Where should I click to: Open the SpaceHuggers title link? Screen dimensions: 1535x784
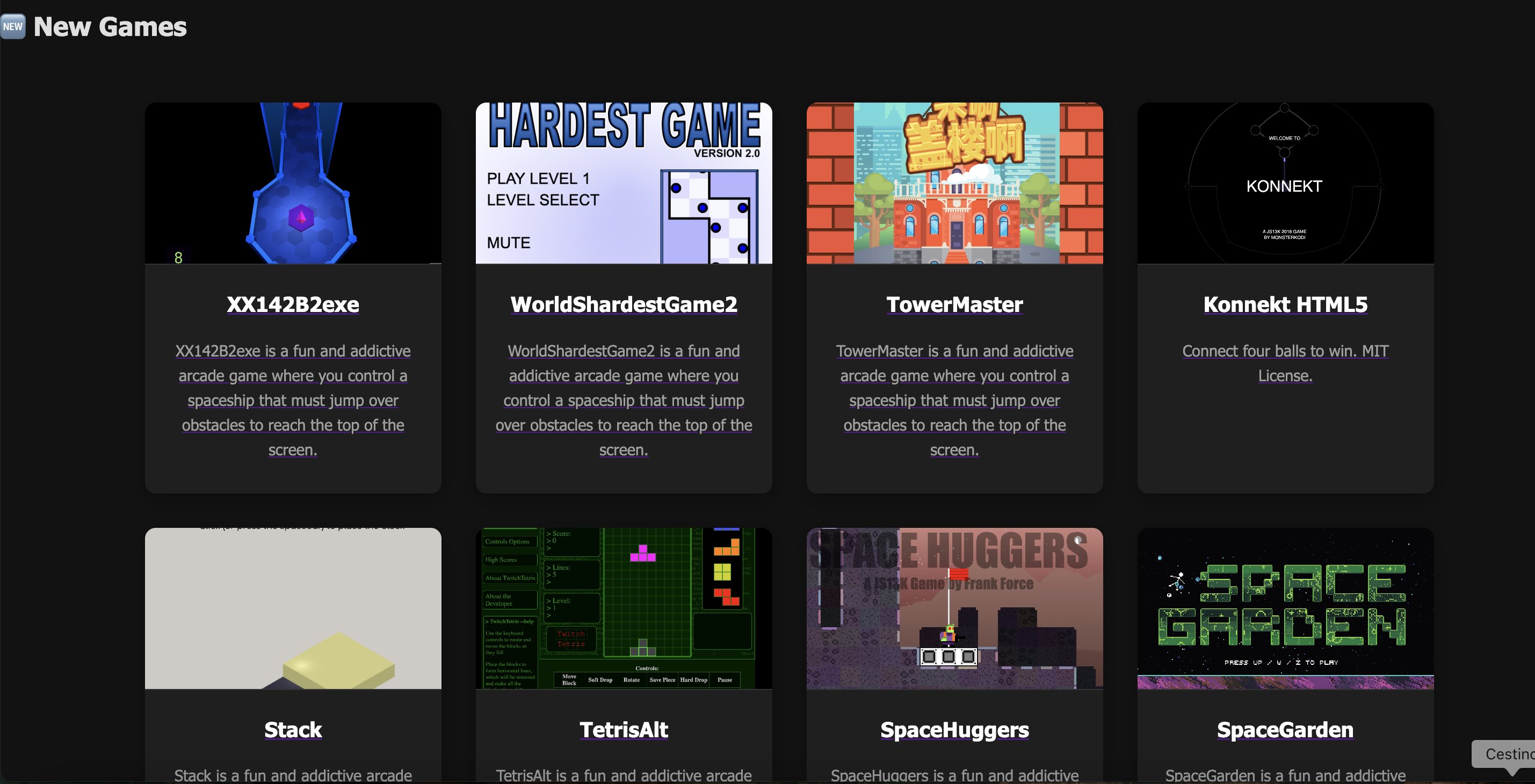[x=954, y=730]
